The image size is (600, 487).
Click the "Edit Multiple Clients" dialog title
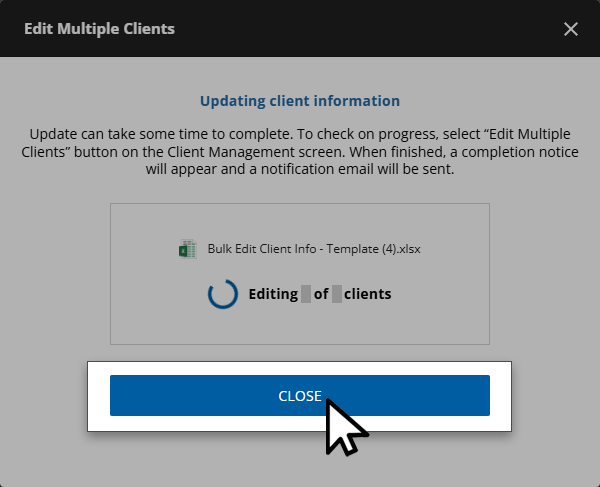(x=99, y=29)
